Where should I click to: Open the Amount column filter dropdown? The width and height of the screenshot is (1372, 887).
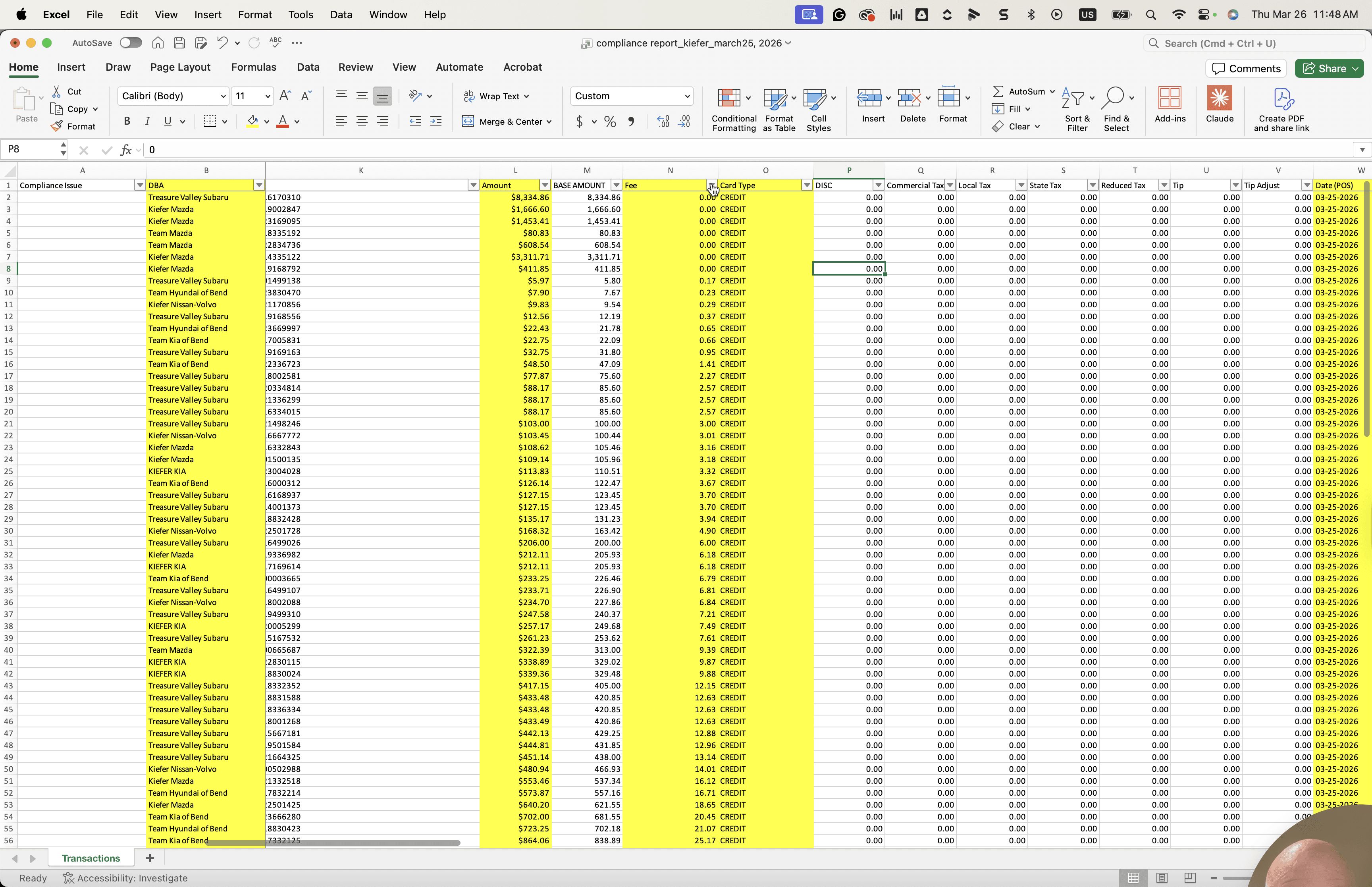pyautogui.click(x=545, y=185)
